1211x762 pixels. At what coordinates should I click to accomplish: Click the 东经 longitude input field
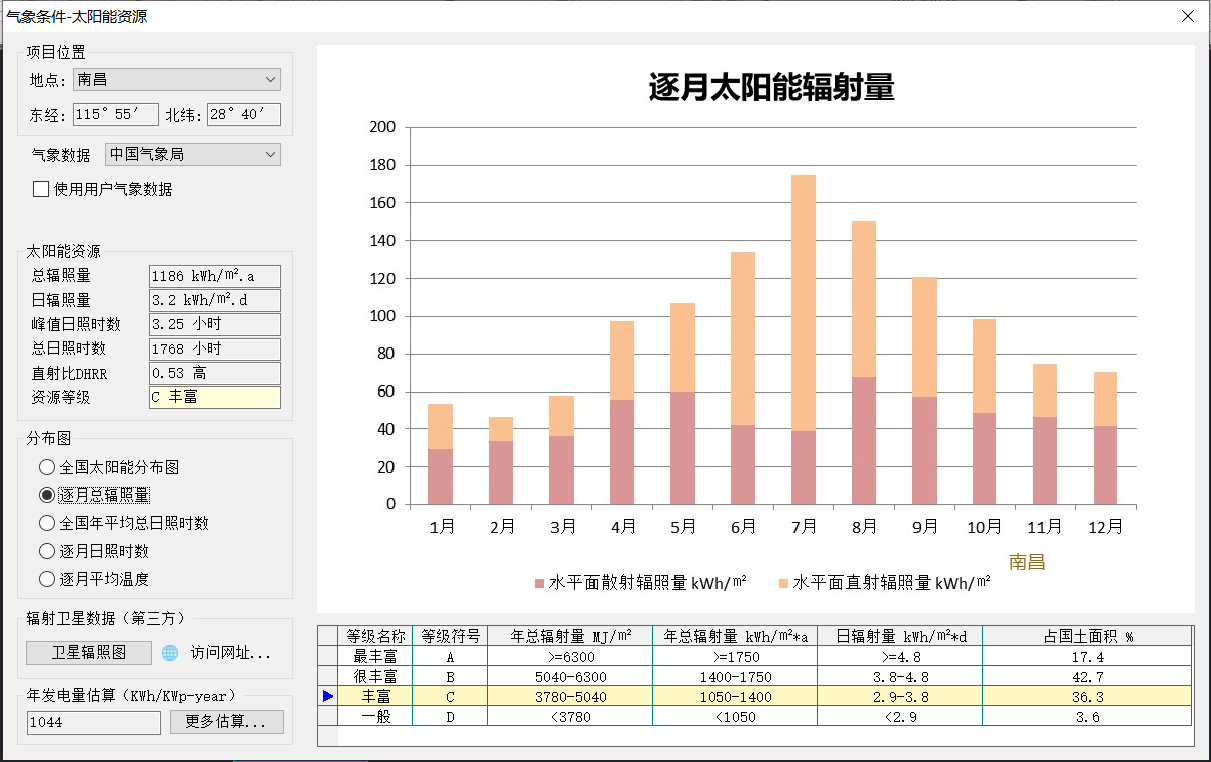pos(116,115)
